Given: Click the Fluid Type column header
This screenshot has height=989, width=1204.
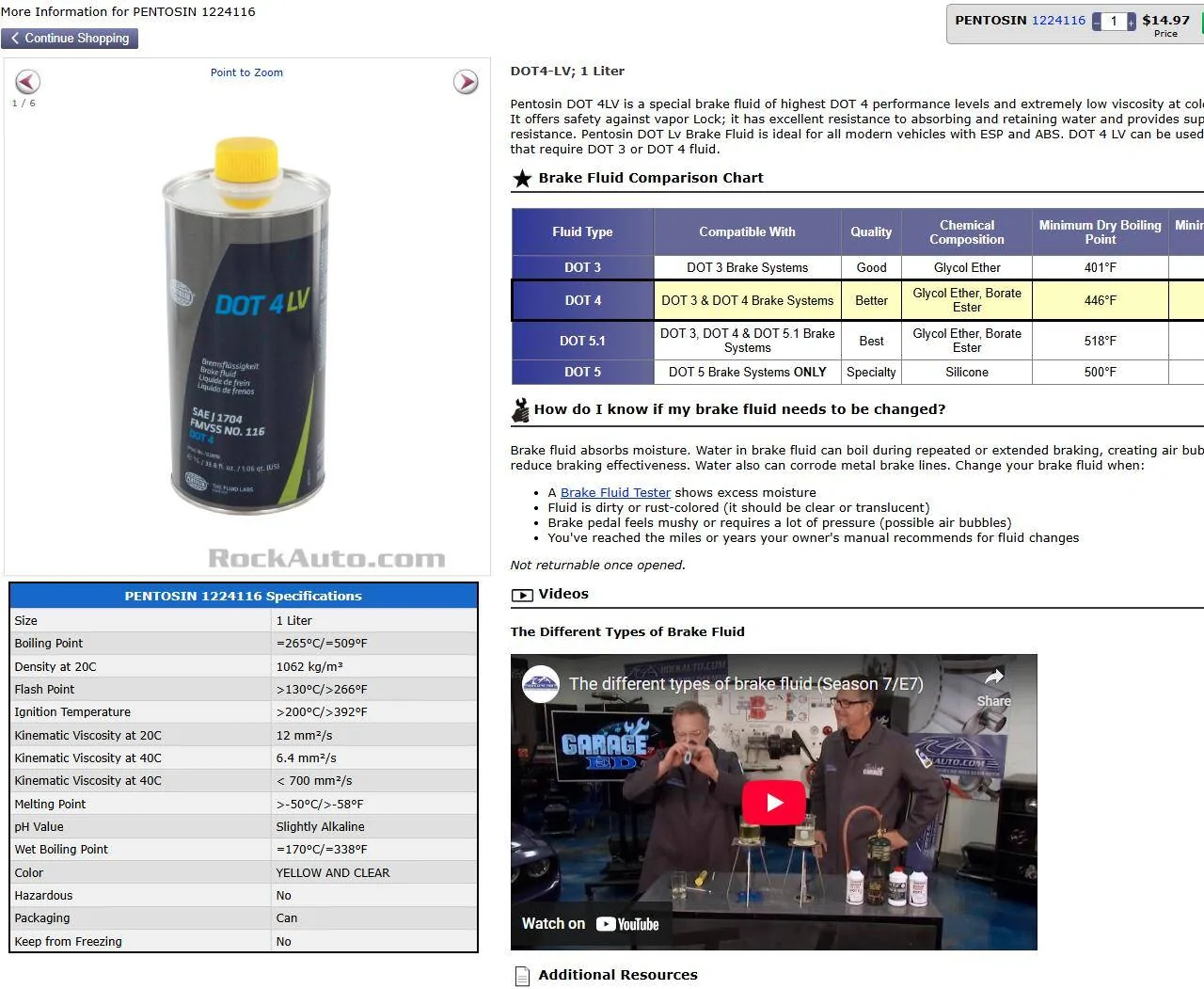Looking at the screenshot, I should click(x=583, y=231).
